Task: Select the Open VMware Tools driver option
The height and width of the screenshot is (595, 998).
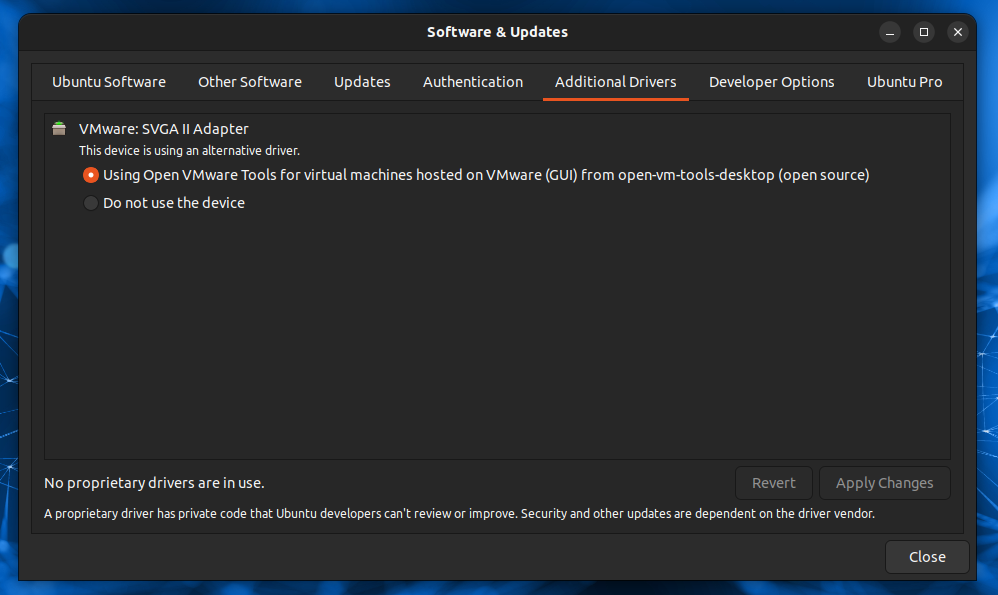Action: coord(91,175)
